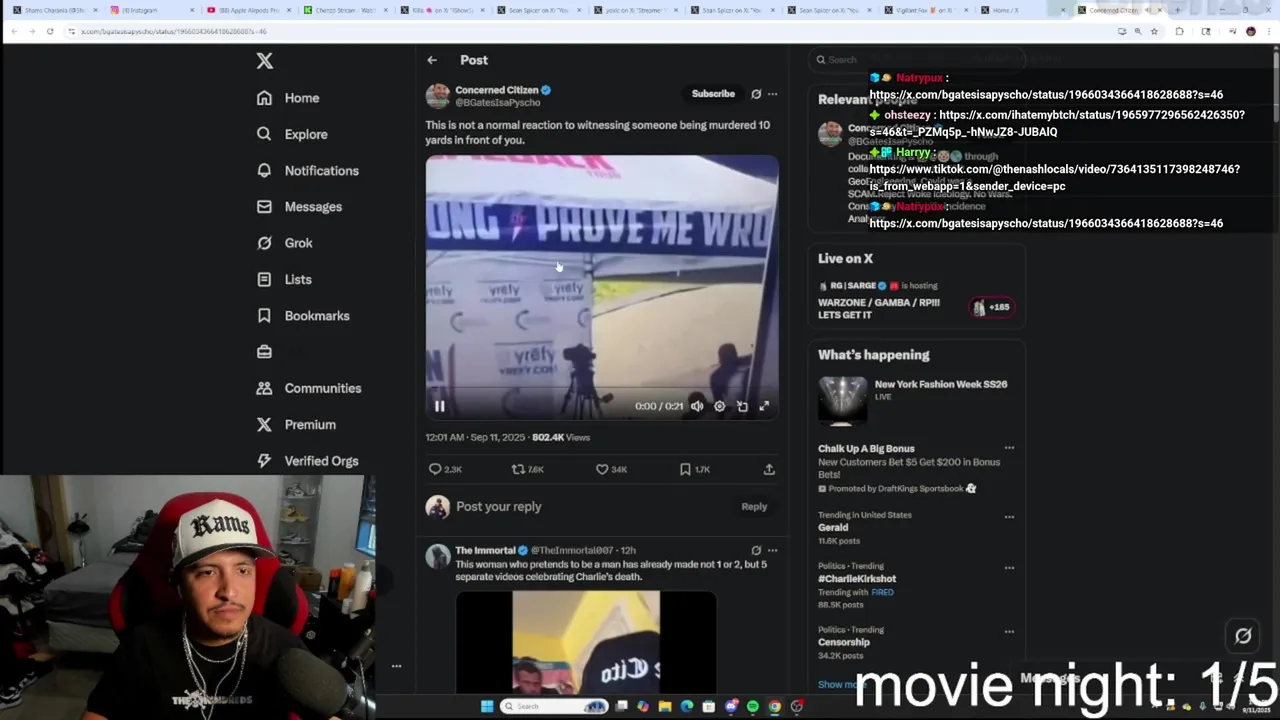Open Explore from the sidebar
The width and height of the screenshot is (1280, 720).
292,134
